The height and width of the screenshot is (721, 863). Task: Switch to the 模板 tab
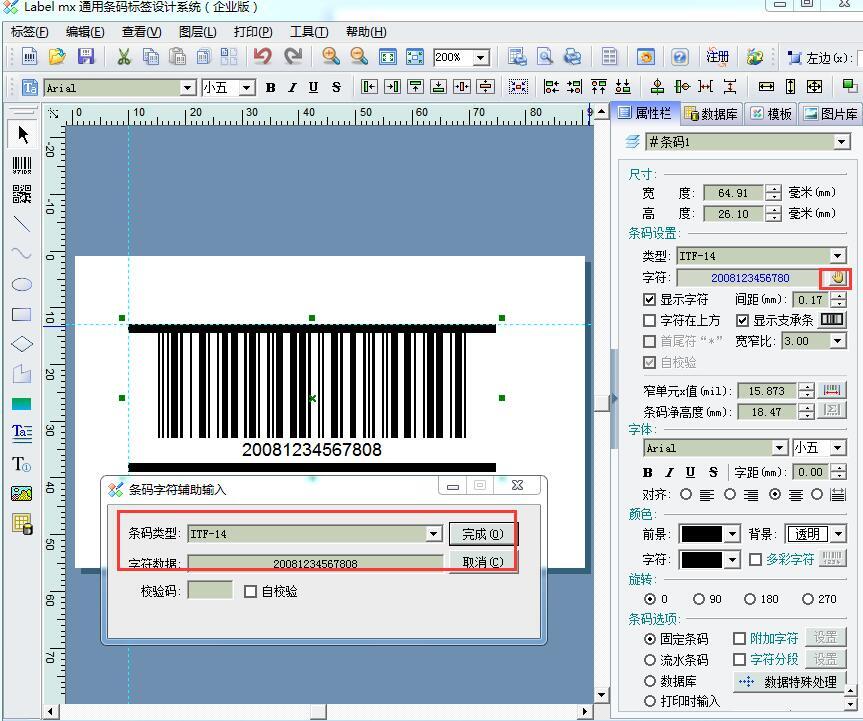pyautogui.click(x=772, y=114)
